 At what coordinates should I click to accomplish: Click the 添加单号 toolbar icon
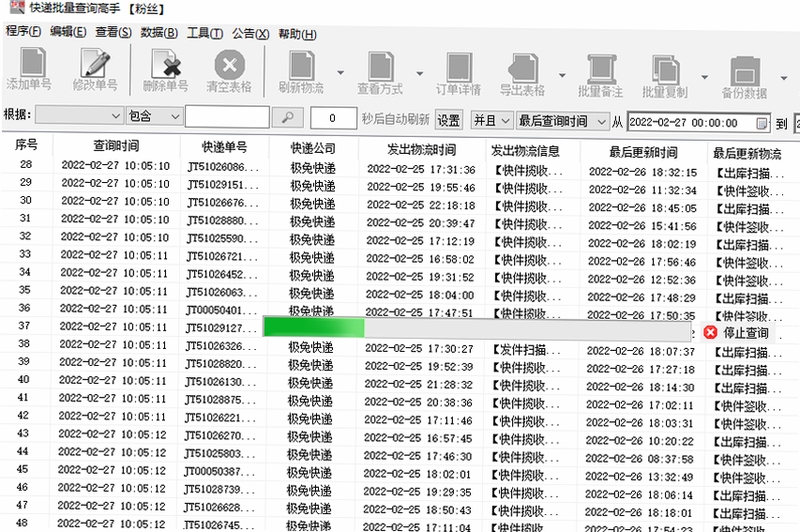coord(33,62)
